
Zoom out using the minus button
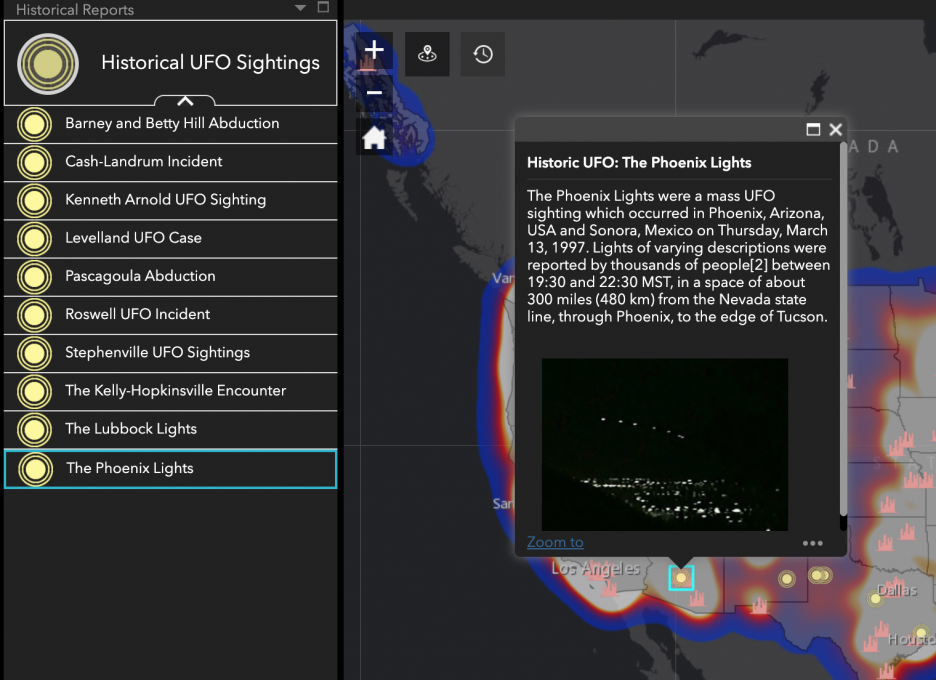tap(374, 93)
